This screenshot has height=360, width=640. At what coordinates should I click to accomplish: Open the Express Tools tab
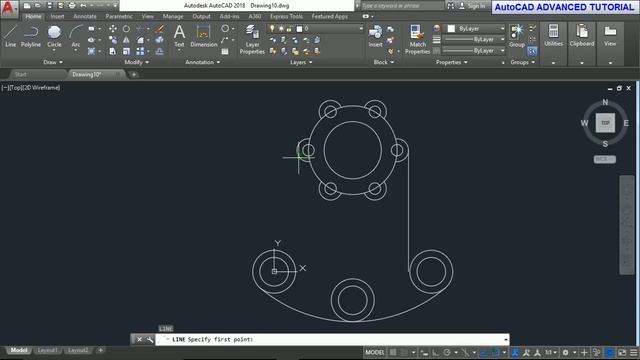click(x=287, y=16)
